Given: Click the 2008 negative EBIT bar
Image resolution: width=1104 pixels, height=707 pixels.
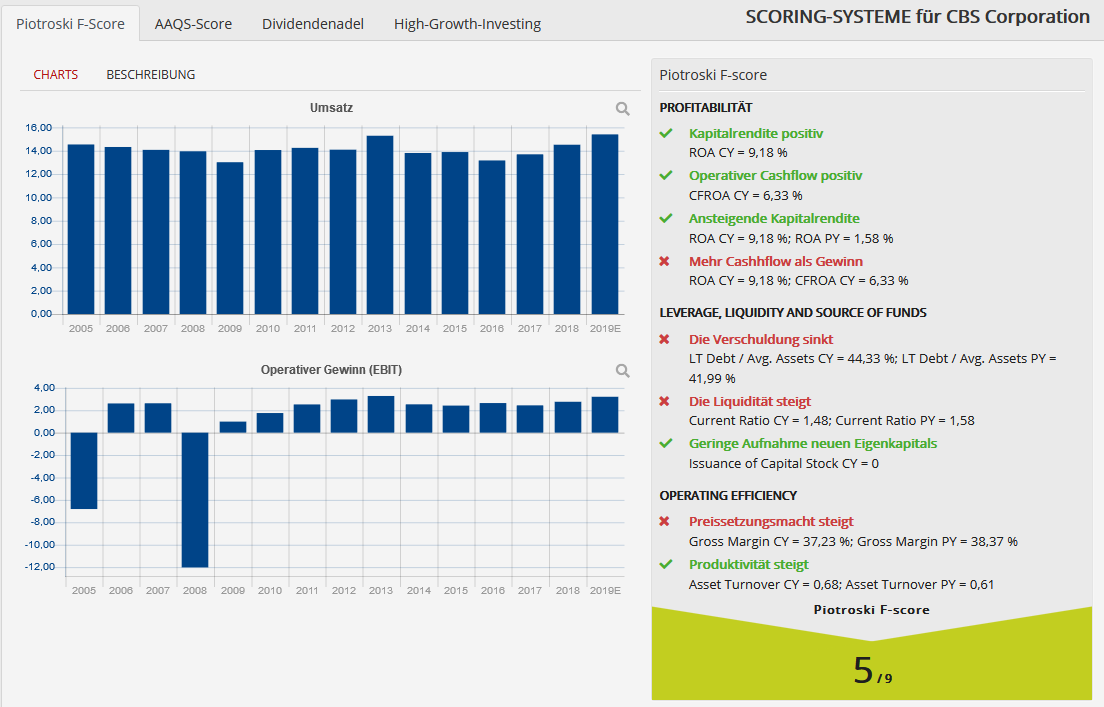Looking at the screenshot, I should pyautogui.click(x=195, y=500).
